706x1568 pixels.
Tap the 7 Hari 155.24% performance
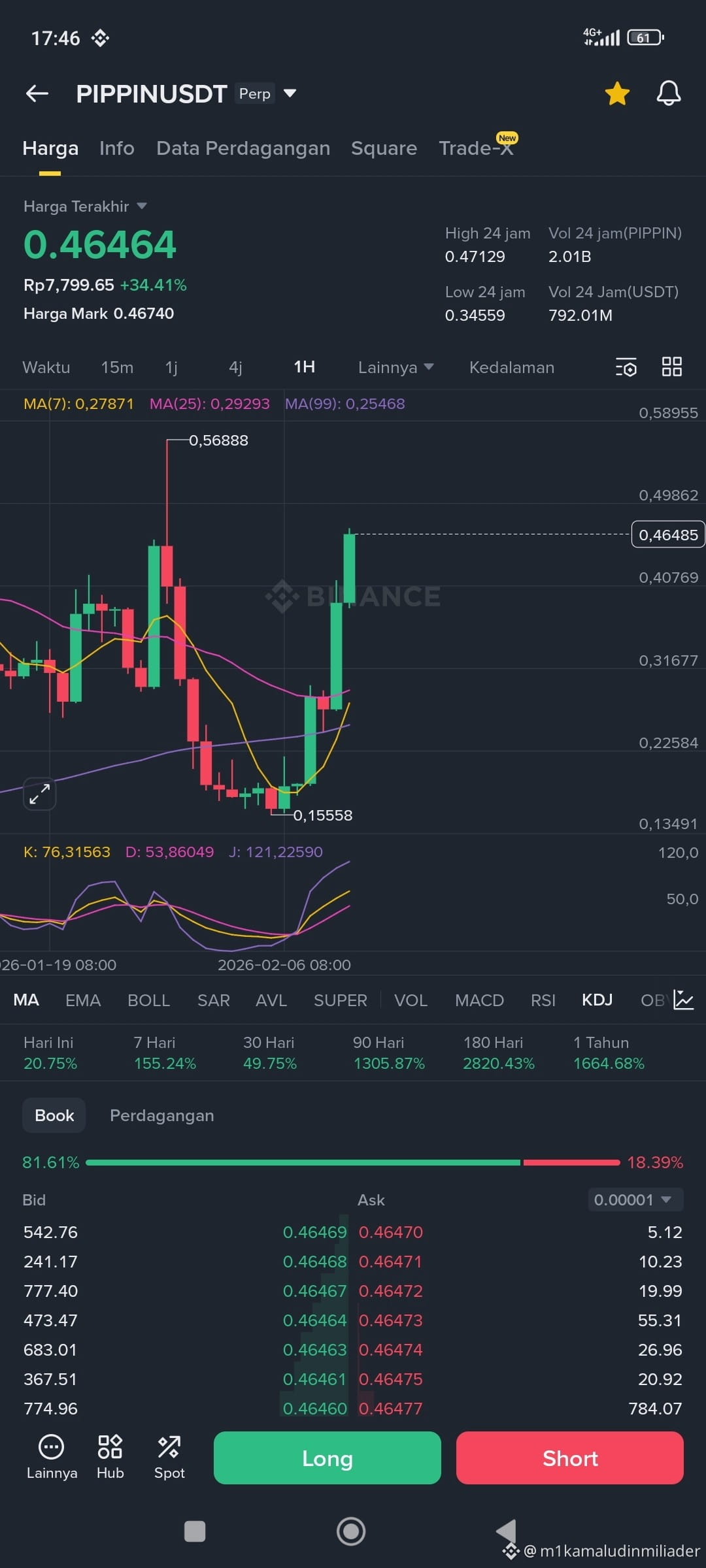coord(165,1053)
